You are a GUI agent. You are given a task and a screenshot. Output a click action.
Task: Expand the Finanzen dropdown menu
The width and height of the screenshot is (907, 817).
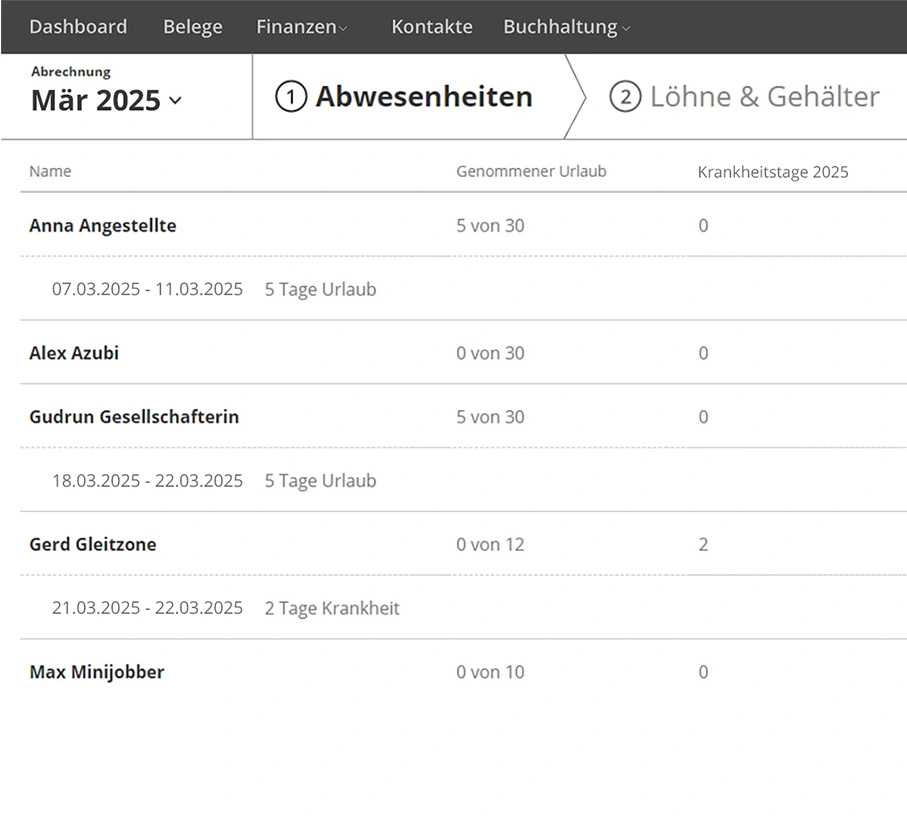click(x=301, y=27)
